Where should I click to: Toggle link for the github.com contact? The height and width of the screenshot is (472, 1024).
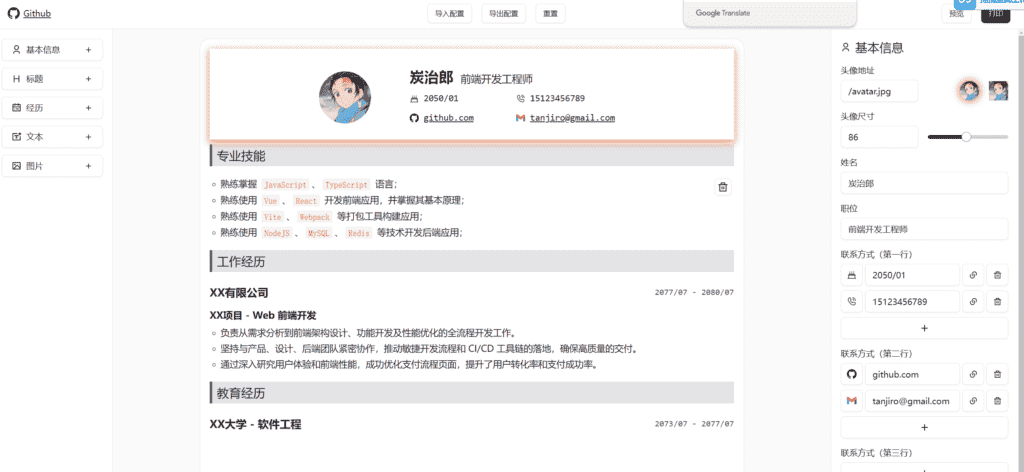click(x=973, y=375)
